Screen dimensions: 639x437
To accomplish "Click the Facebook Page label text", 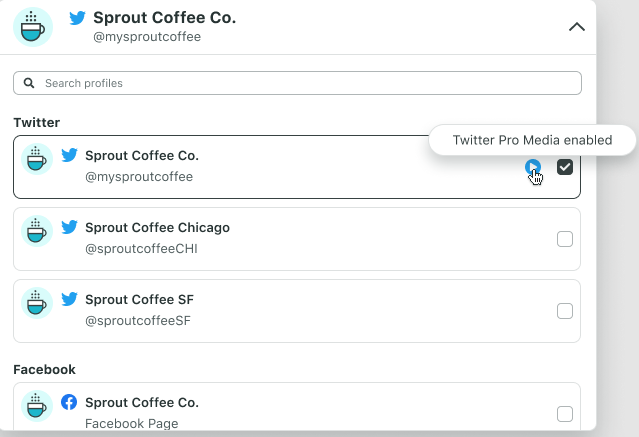I will click(x=132, y=424).
